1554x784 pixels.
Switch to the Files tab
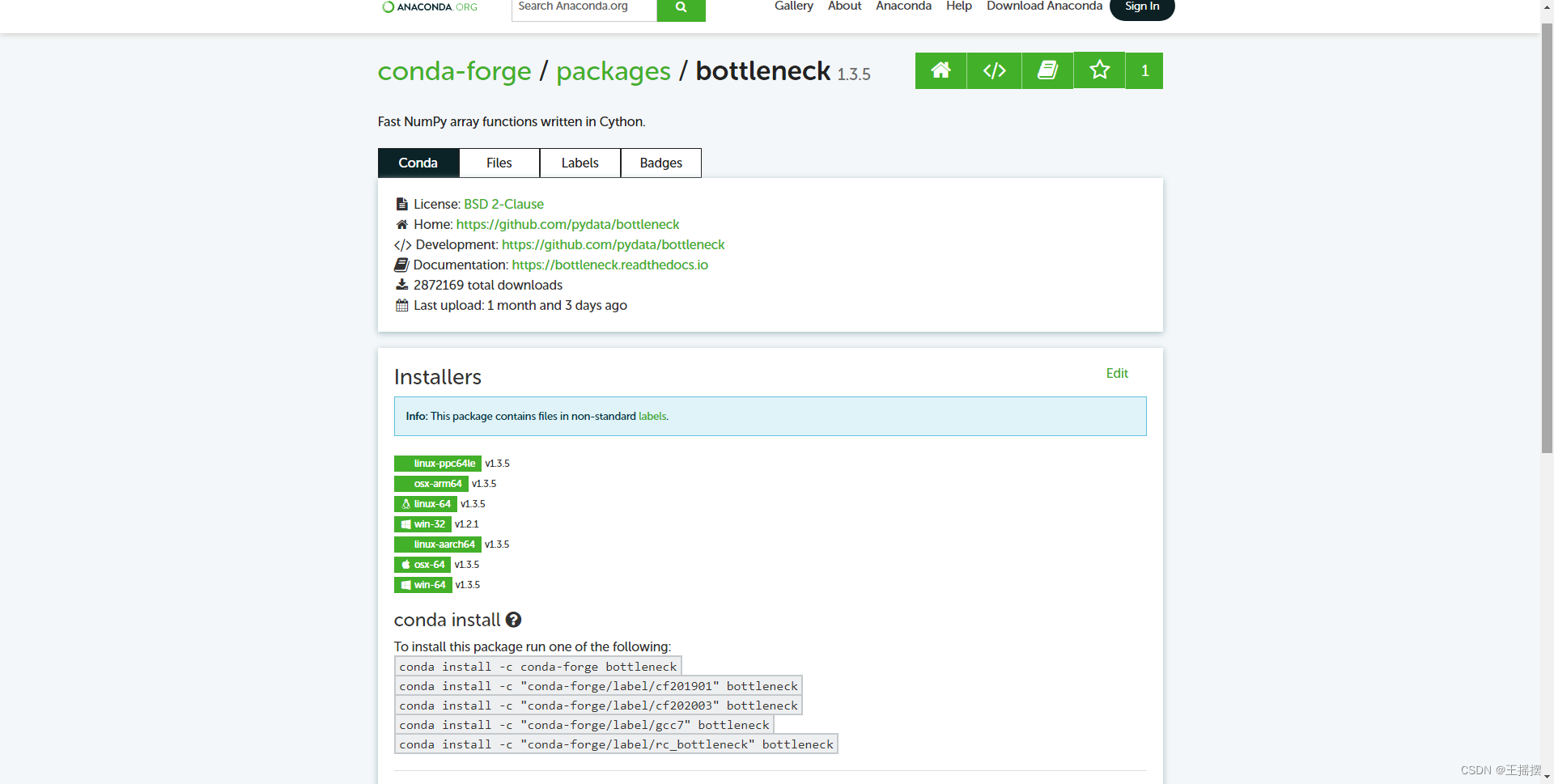(499, 163)
